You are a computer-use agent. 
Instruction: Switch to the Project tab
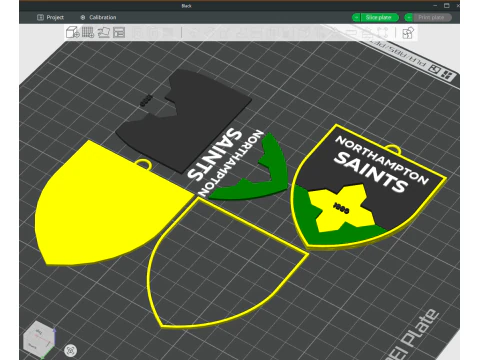point(50,17)
